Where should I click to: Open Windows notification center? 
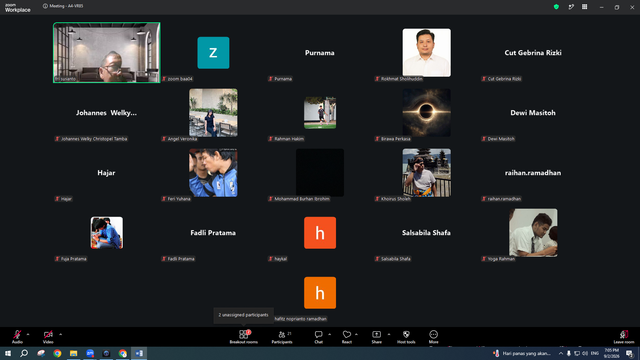629,353
